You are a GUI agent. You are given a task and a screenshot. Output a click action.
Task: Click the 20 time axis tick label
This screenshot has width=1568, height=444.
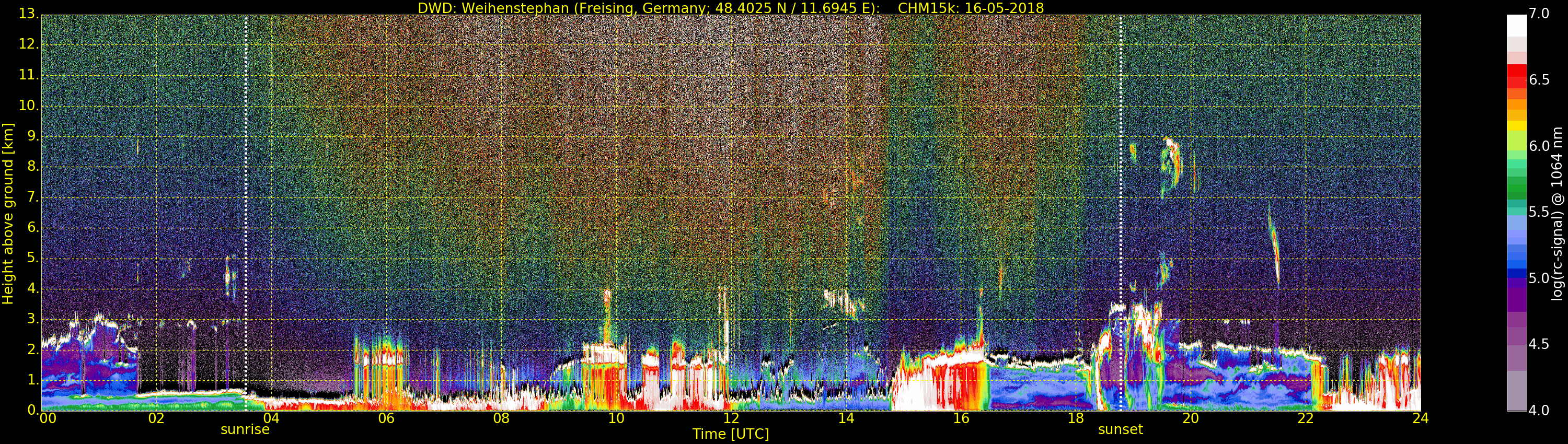tap(1191, 418)
